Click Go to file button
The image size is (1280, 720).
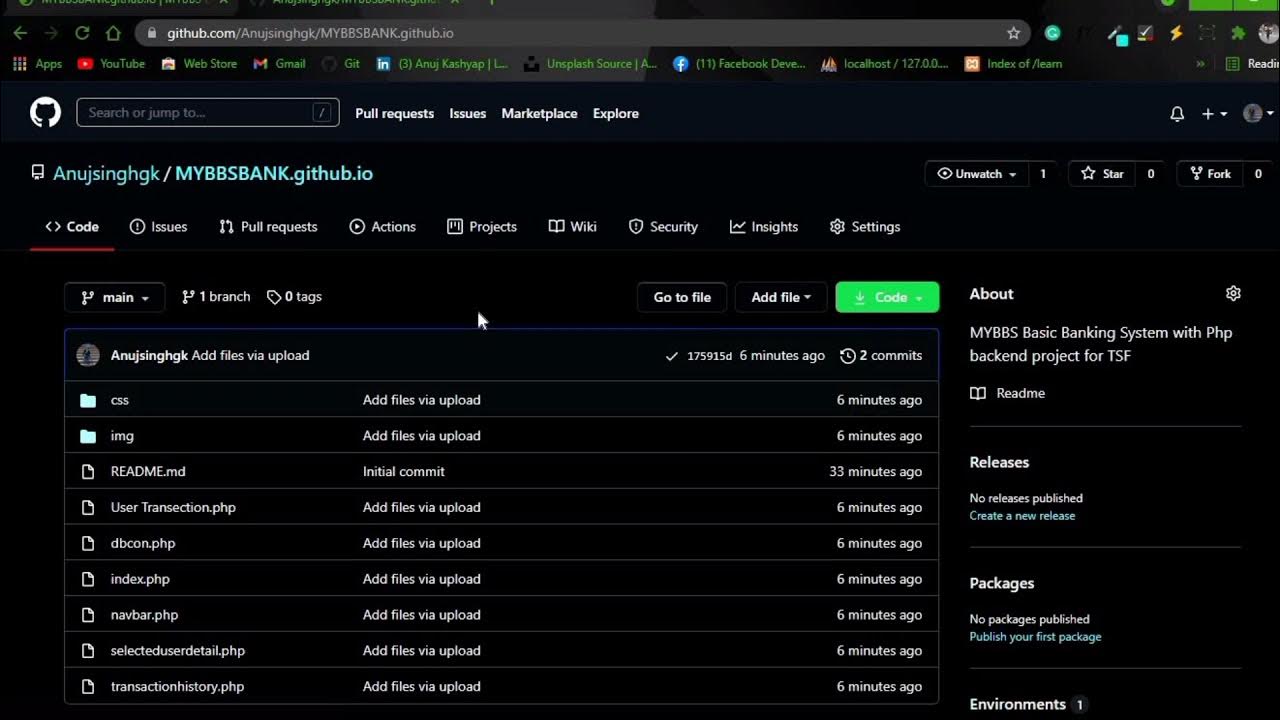[682, 297]
